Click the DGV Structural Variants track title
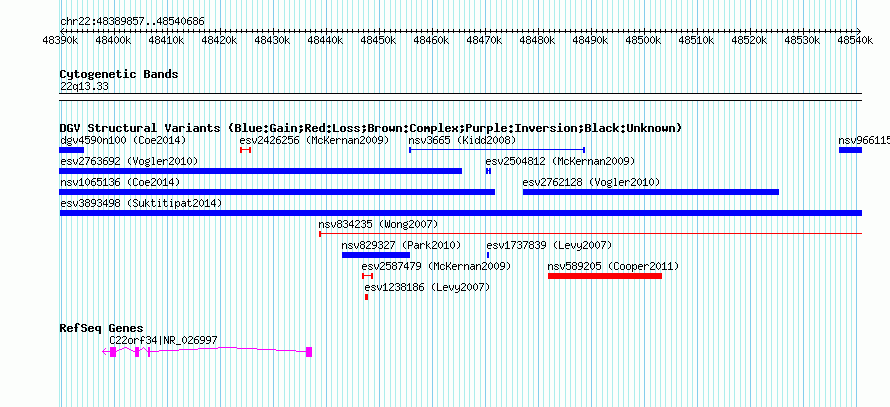The width and height of the screenshot is (890, 407). [x=371, y=128]
